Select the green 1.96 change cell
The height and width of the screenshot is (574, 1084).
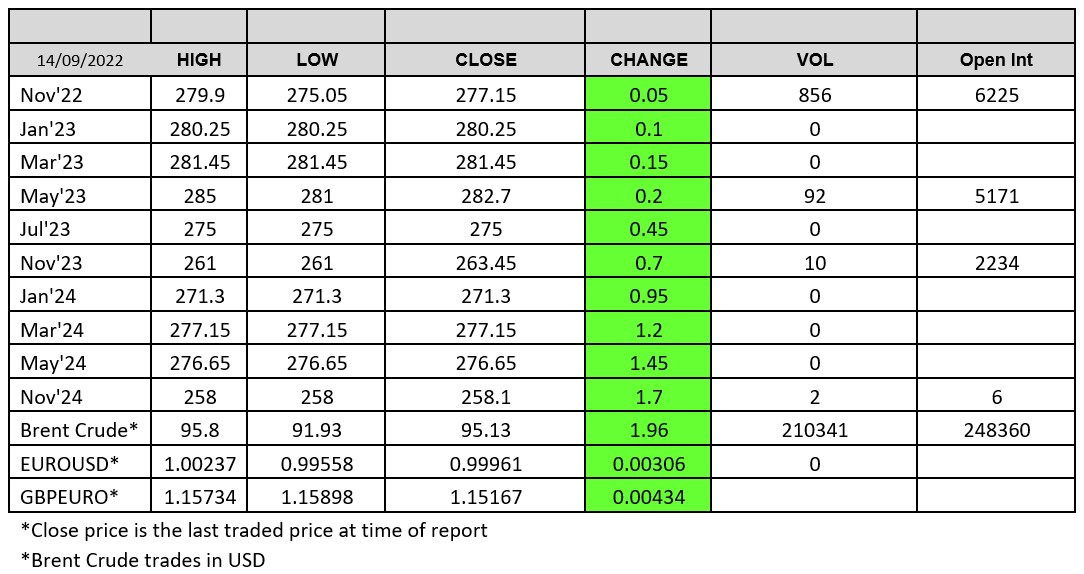tap(648, 430)
